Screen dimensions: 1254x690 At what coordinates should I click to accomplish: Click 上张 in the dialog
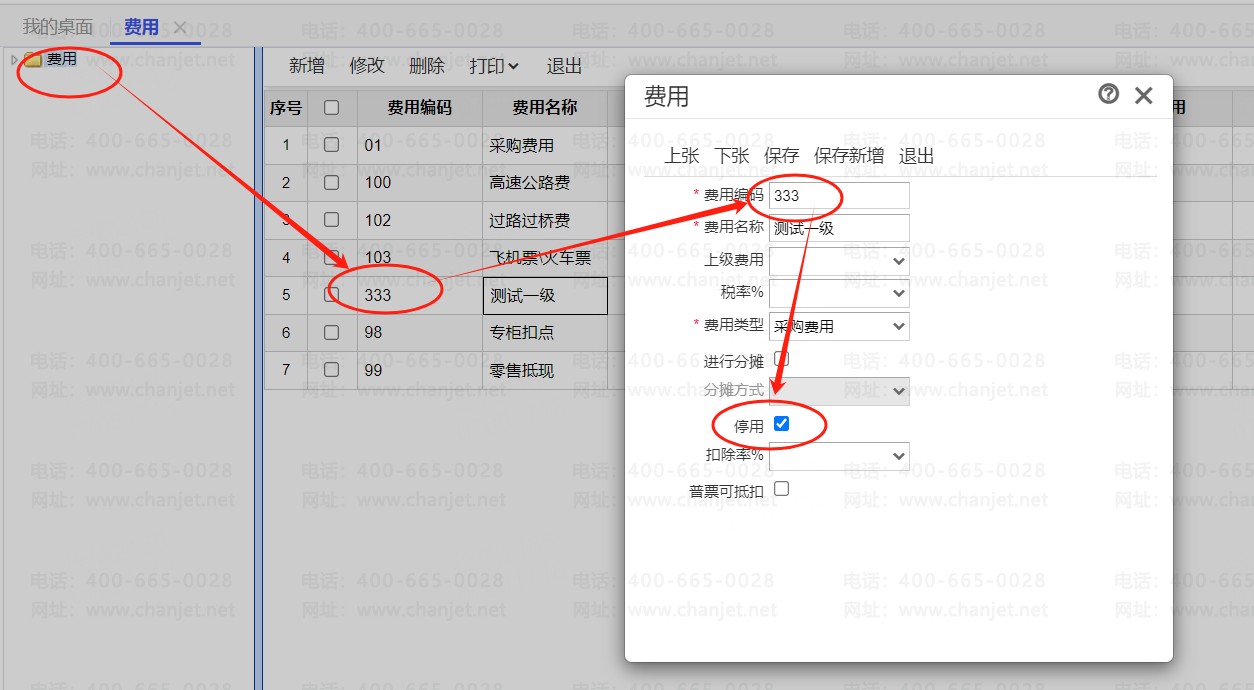[x=682, y=156]
